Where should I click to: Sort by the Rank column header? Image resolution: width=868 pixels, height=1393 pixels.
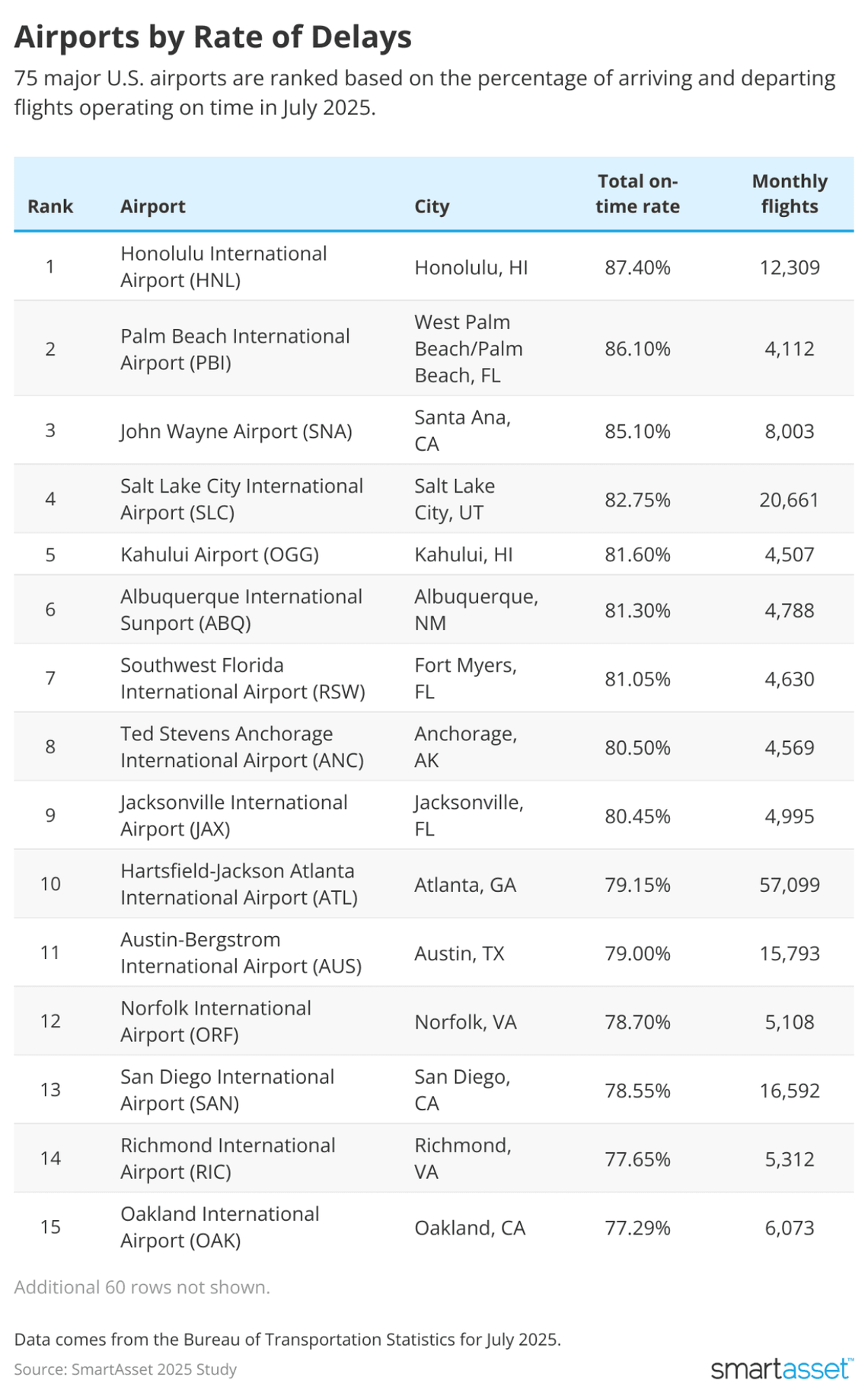tap(50, 206)
